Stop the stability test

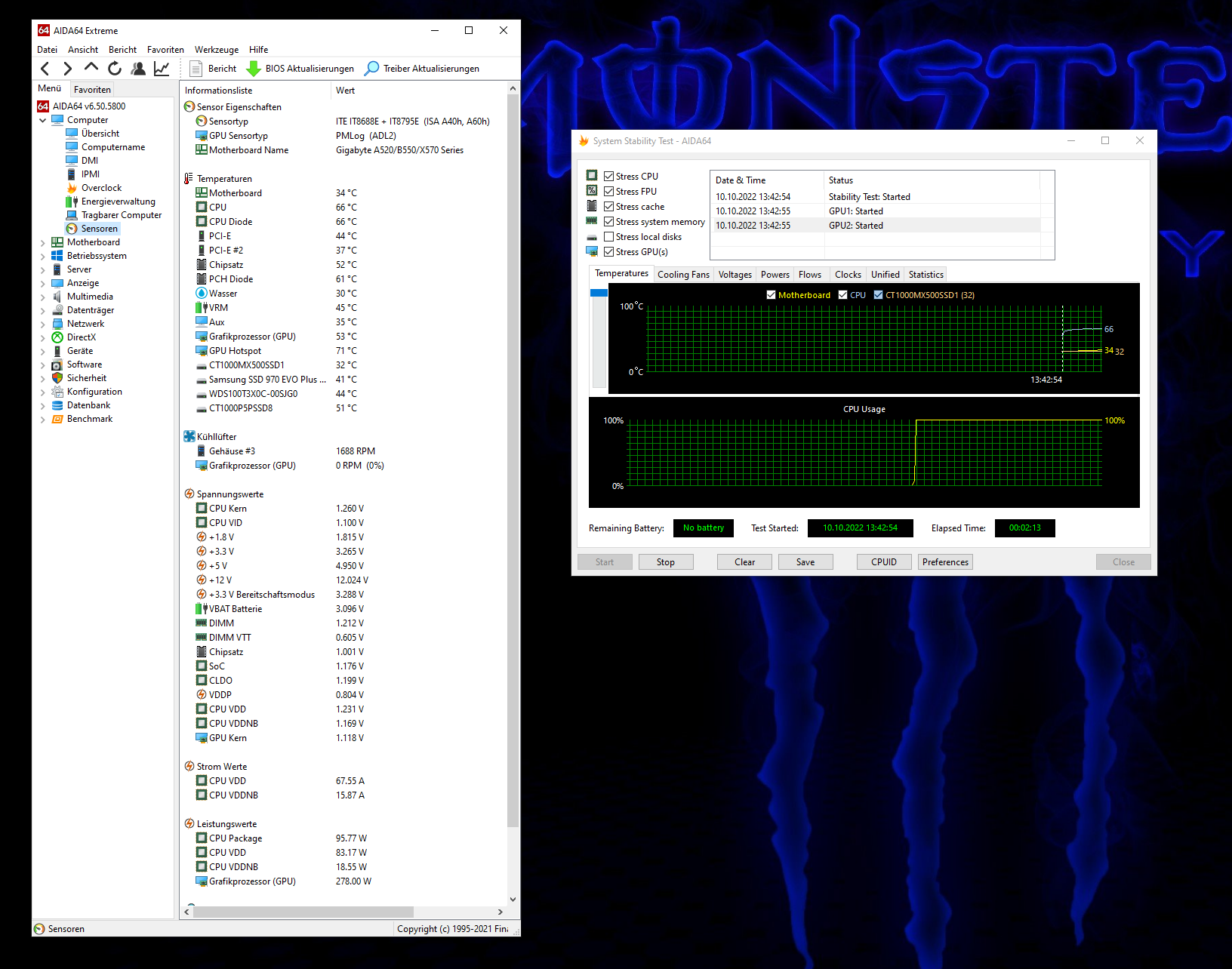tap(666, 562)
